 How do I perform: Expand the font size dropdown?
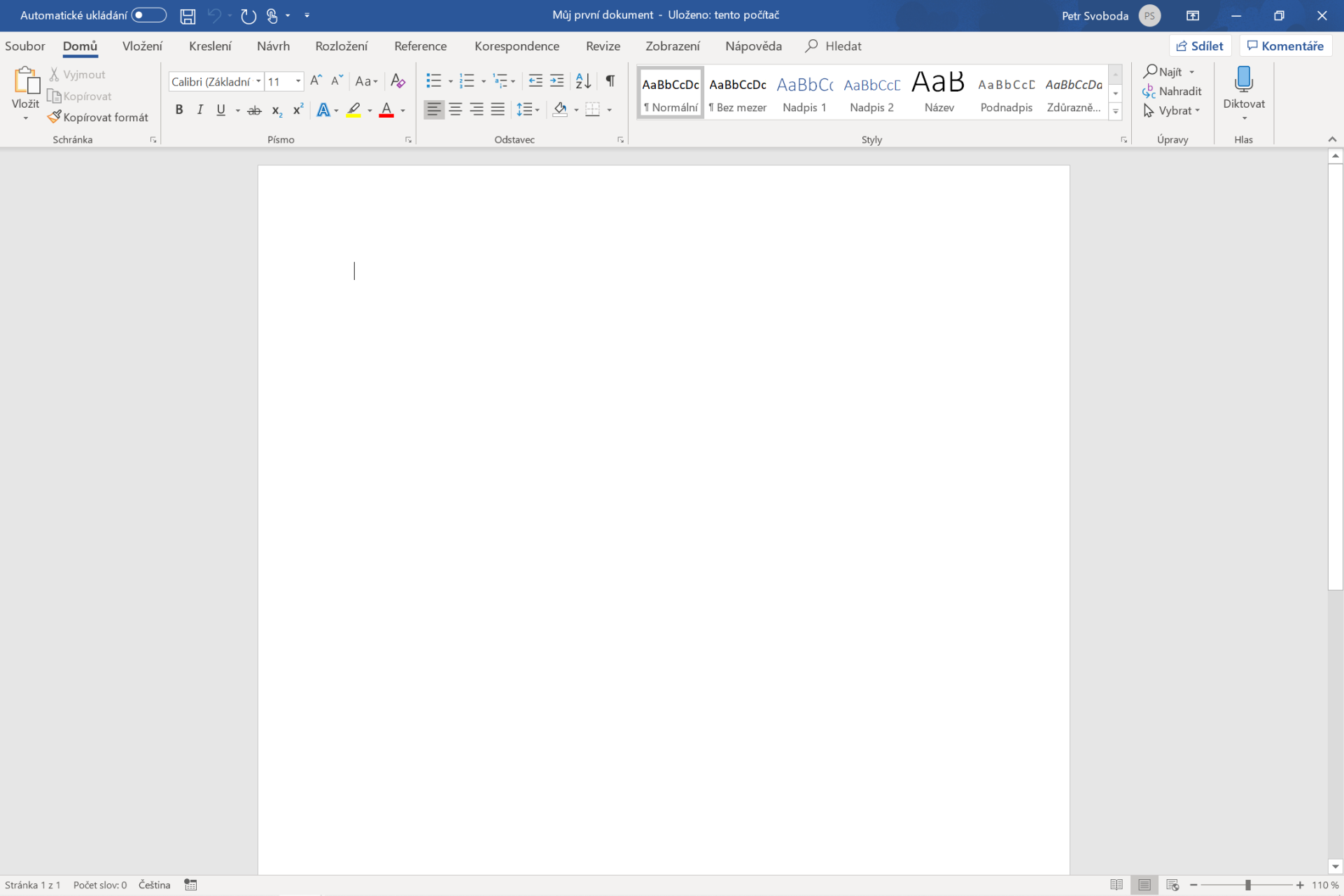[x=296, y=81]
